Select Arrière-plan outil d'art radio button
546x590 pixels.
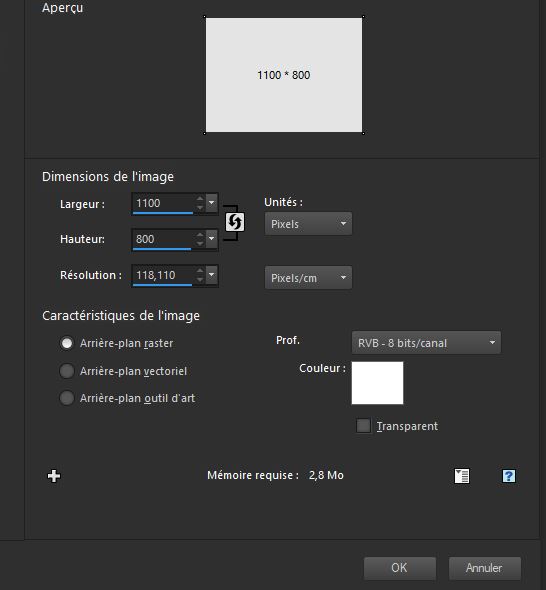coord(67,398)
